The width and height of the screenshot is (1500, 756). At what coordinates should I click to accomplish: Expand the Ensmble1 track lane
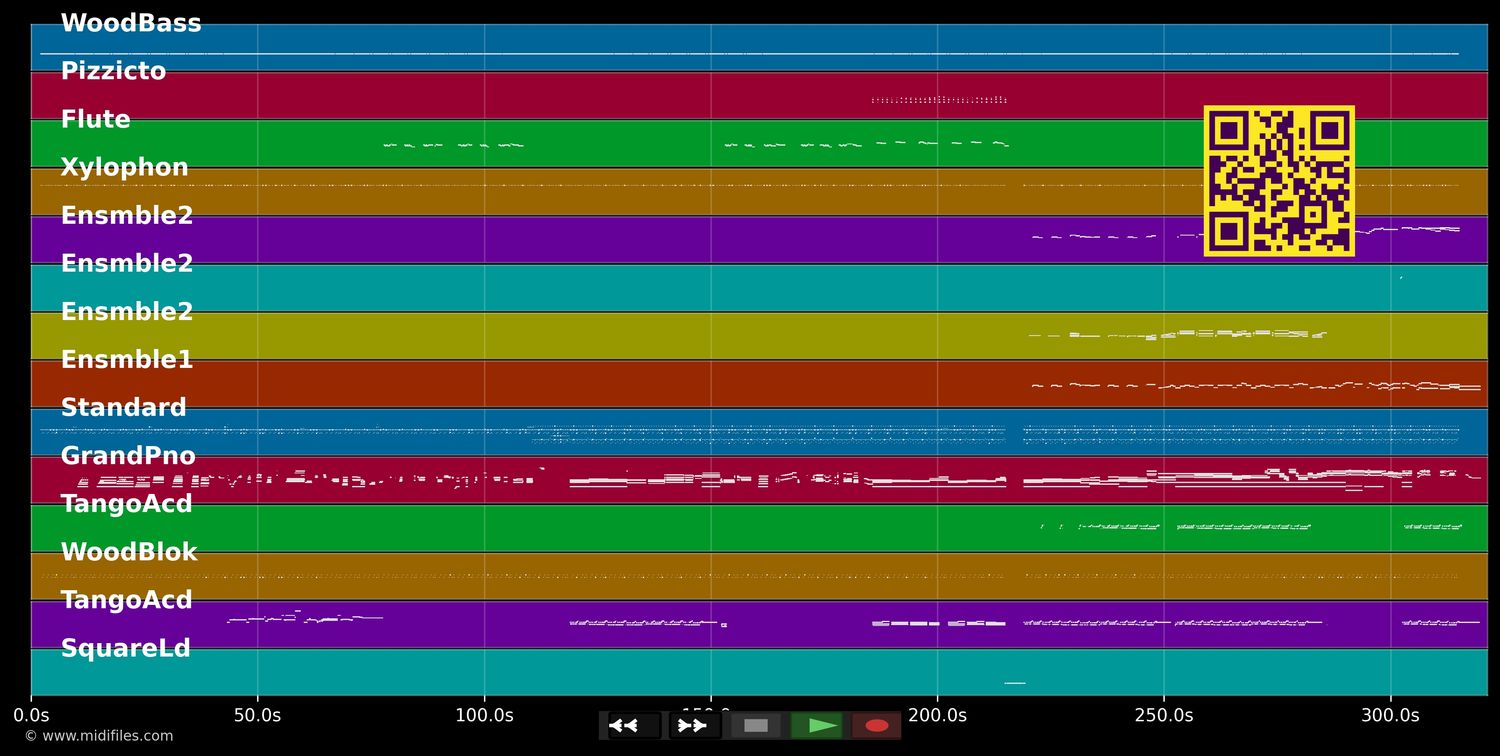point(127,358)
